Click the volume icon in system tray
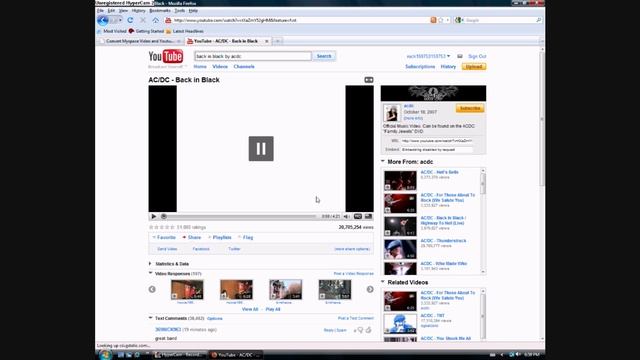The width and height of the screenshot is (640, 360). tap(518, 354)
